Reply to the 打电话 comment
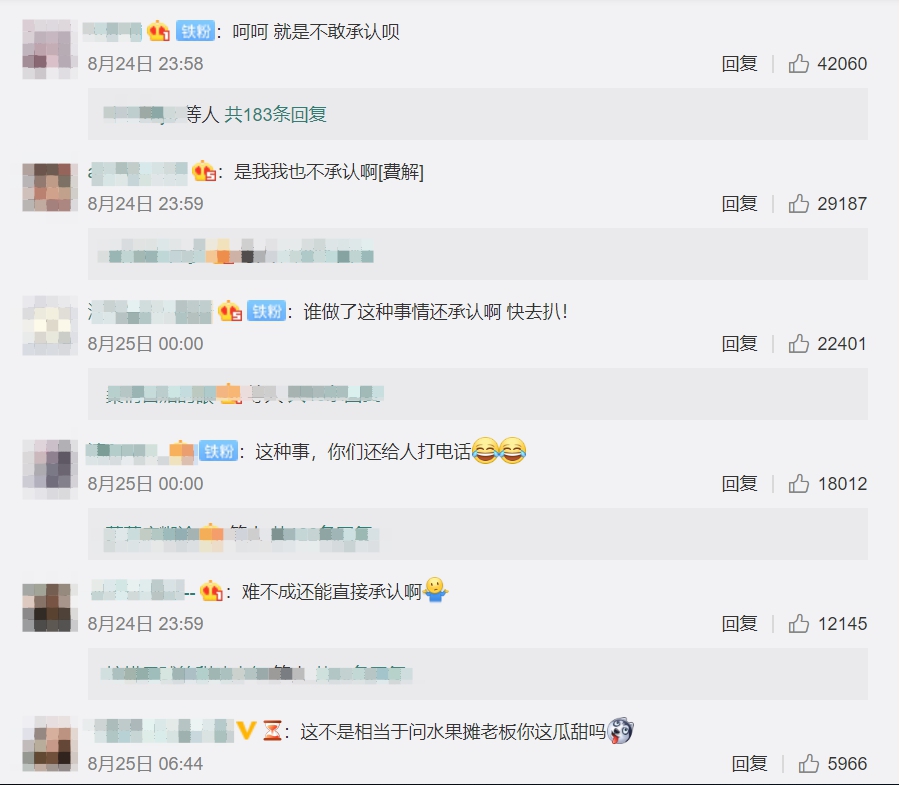 740,483
